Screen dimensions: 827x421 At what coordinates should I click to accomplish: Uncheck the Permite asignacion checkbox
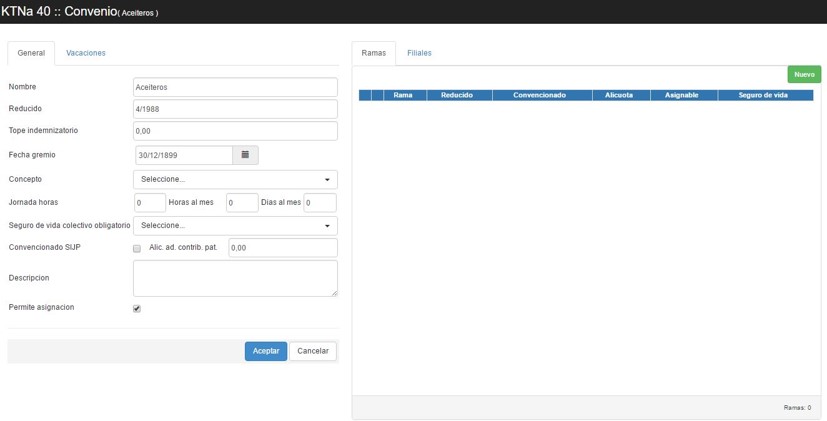point(137,308)
